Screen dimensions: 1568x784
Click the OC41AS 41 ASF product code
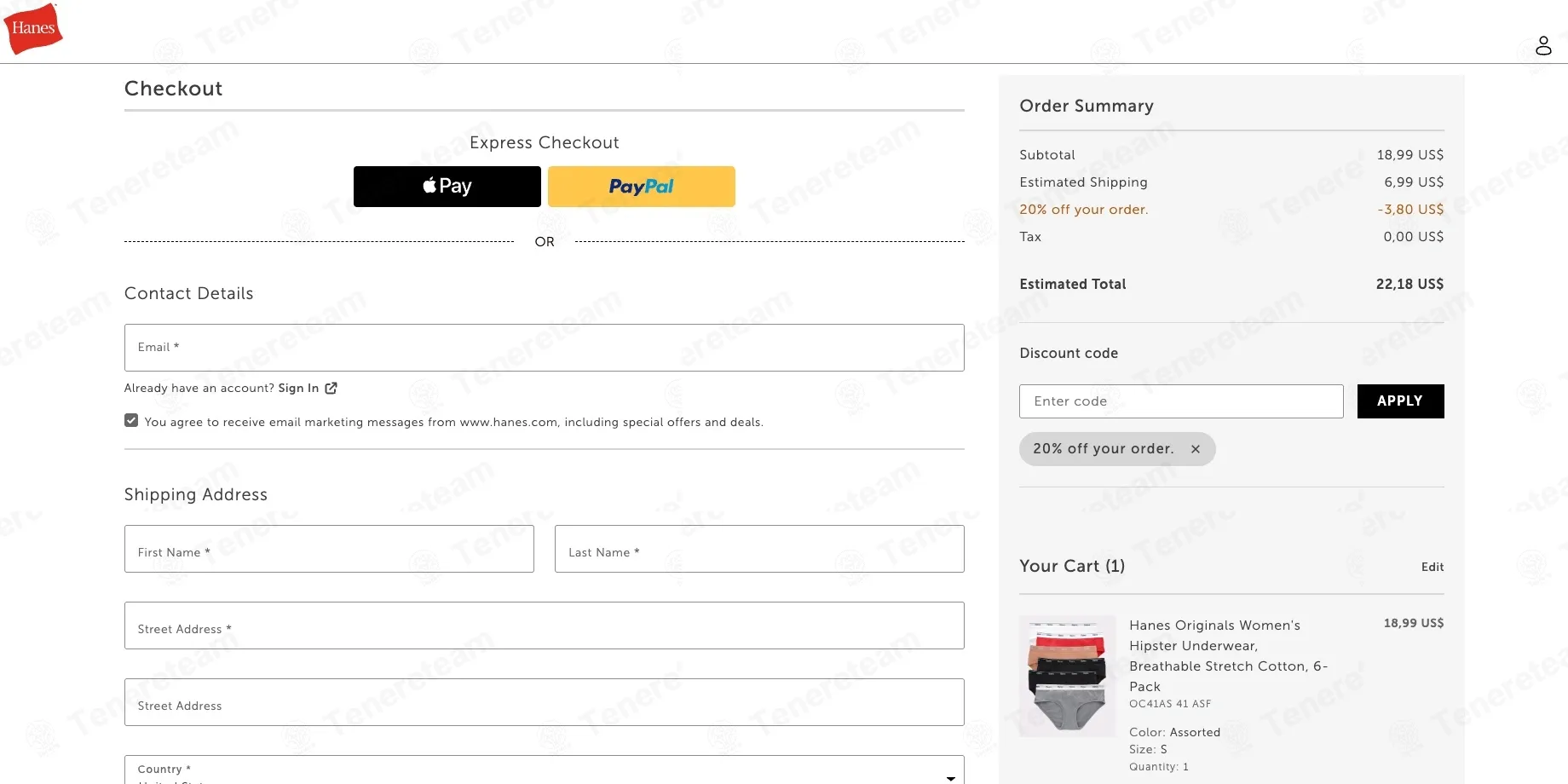(1170, 704)
